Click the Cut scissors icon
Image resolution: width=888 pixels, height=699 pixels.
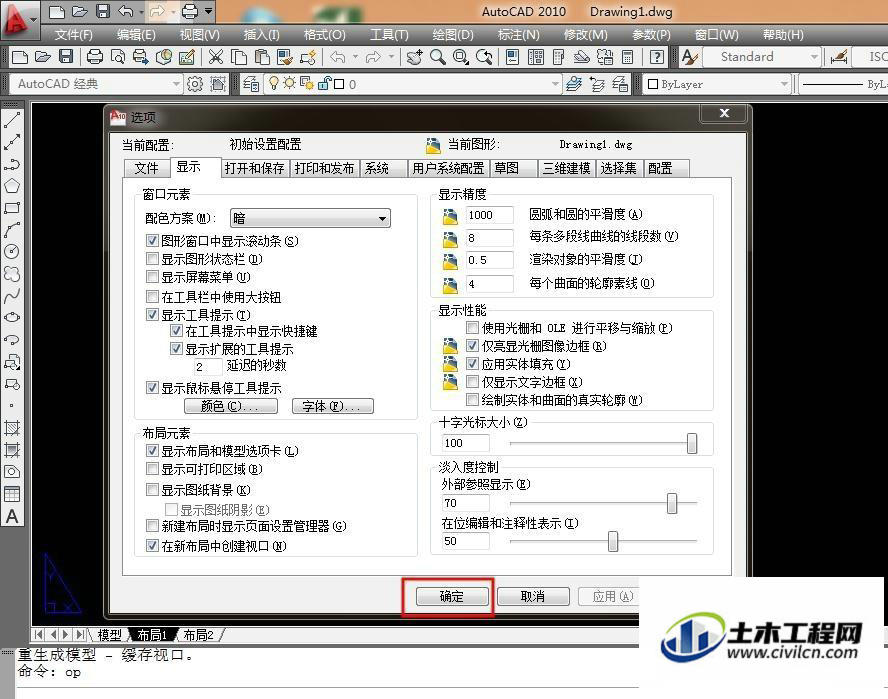pos(215,57)
